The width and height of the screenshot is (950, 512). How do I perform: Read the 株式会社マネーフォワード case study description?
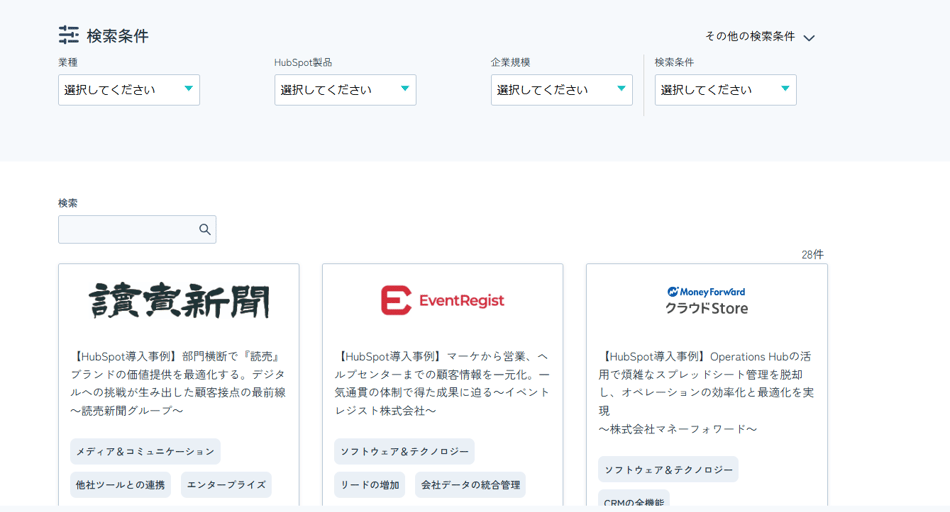(706, 393)
